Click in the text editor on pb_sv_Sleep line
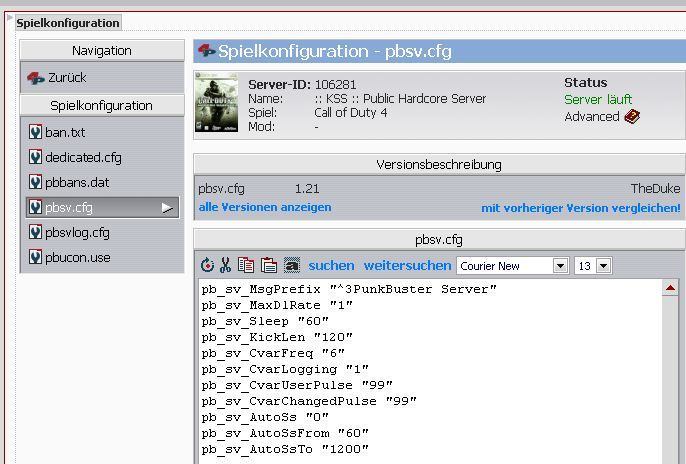 pos(265,321)
